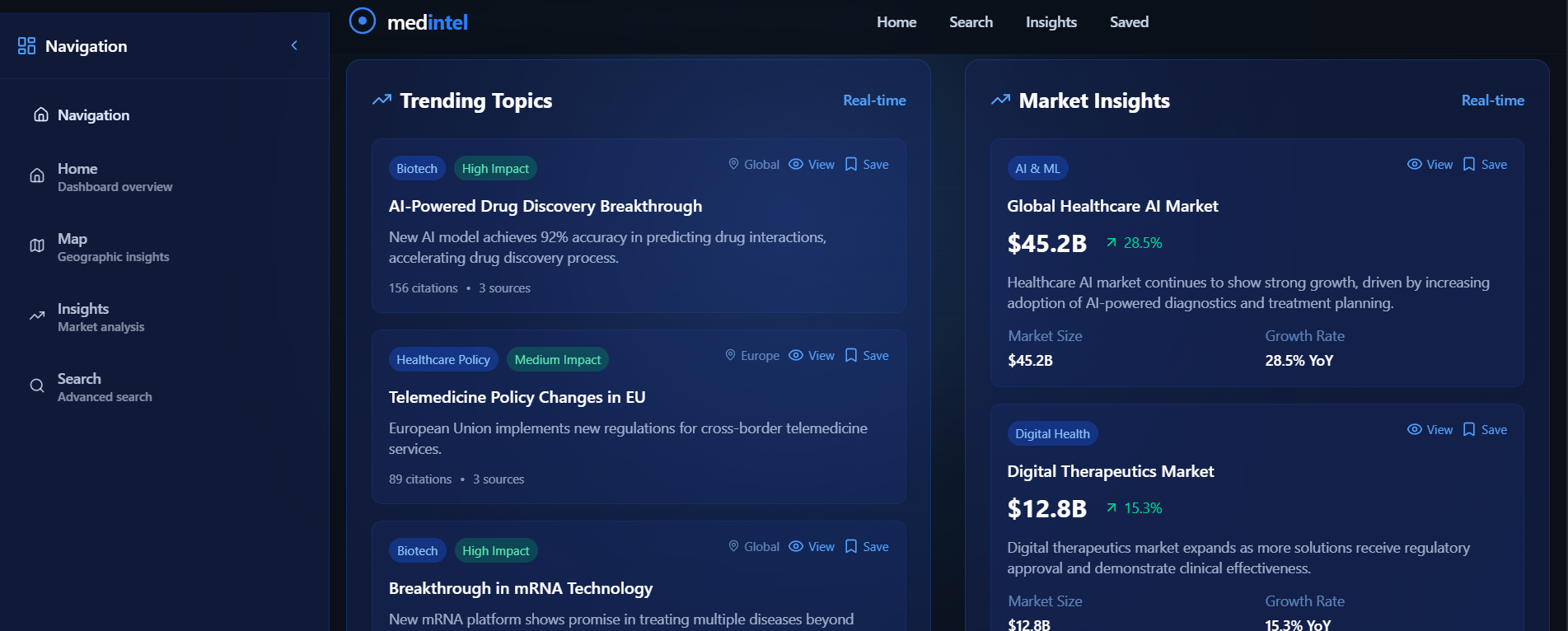Click the 28.5% growth arrow icon

(x=1112, y=242)
